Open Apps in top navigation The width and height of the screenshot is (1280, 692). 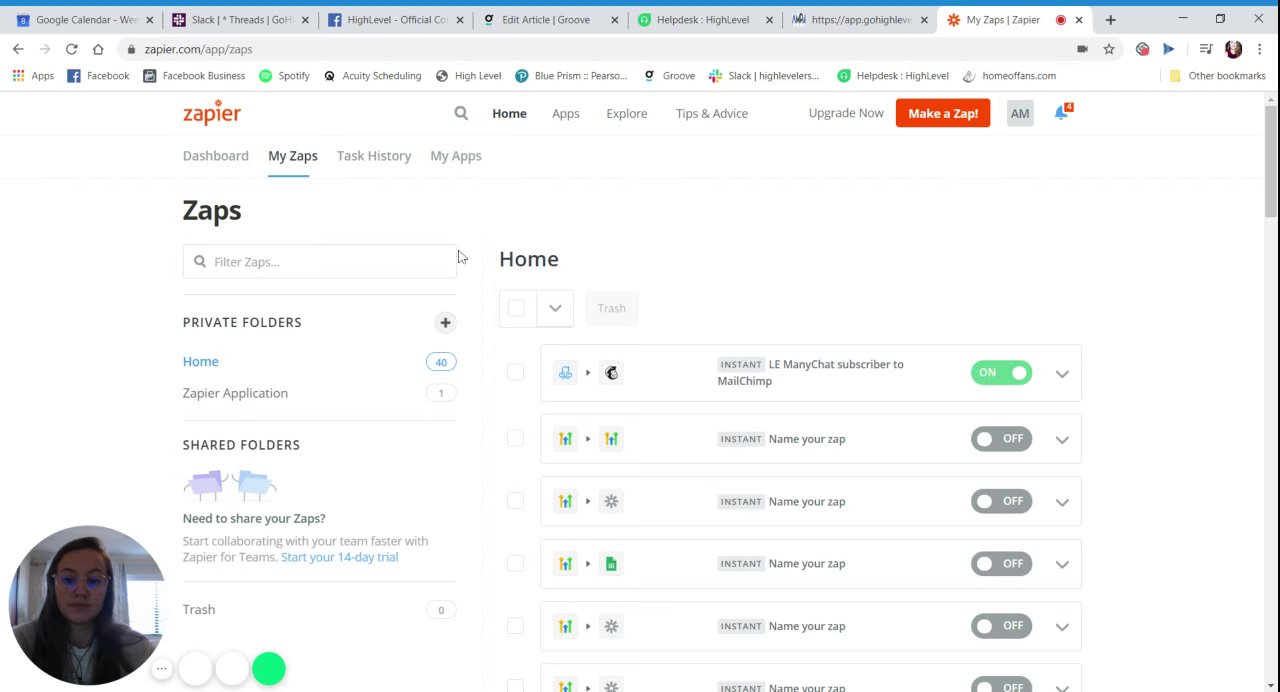(x=566, y=113)
